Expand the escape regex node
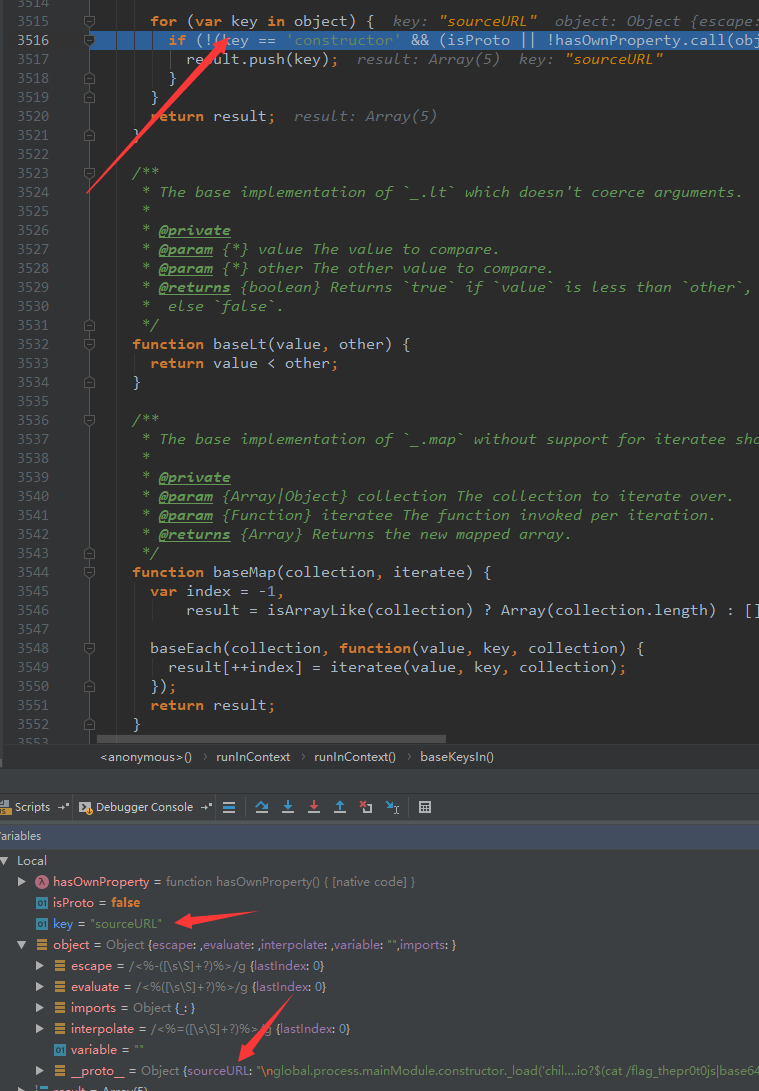The width and height of the screenshot is (759, 1091). coord(40,966)
